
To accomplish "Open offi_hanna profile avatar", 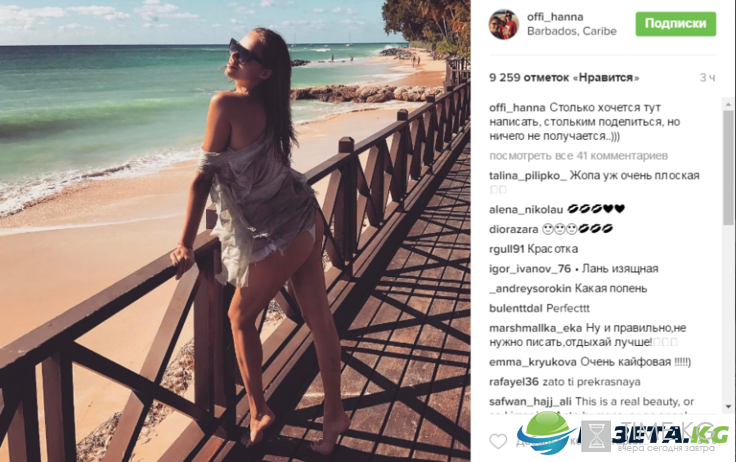I will [504, 24].
